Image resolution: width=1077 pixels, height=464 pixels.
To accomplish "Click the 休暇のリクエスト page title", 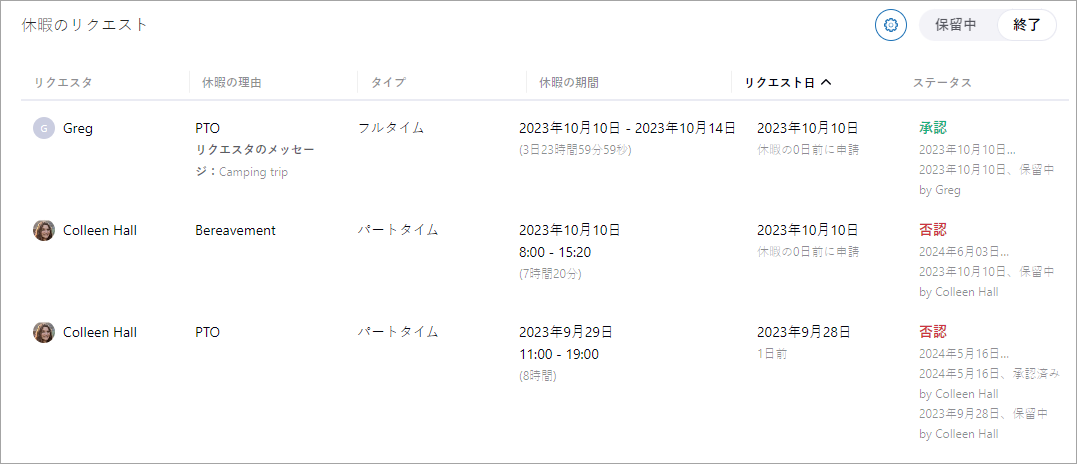I will tap(85, 25).
